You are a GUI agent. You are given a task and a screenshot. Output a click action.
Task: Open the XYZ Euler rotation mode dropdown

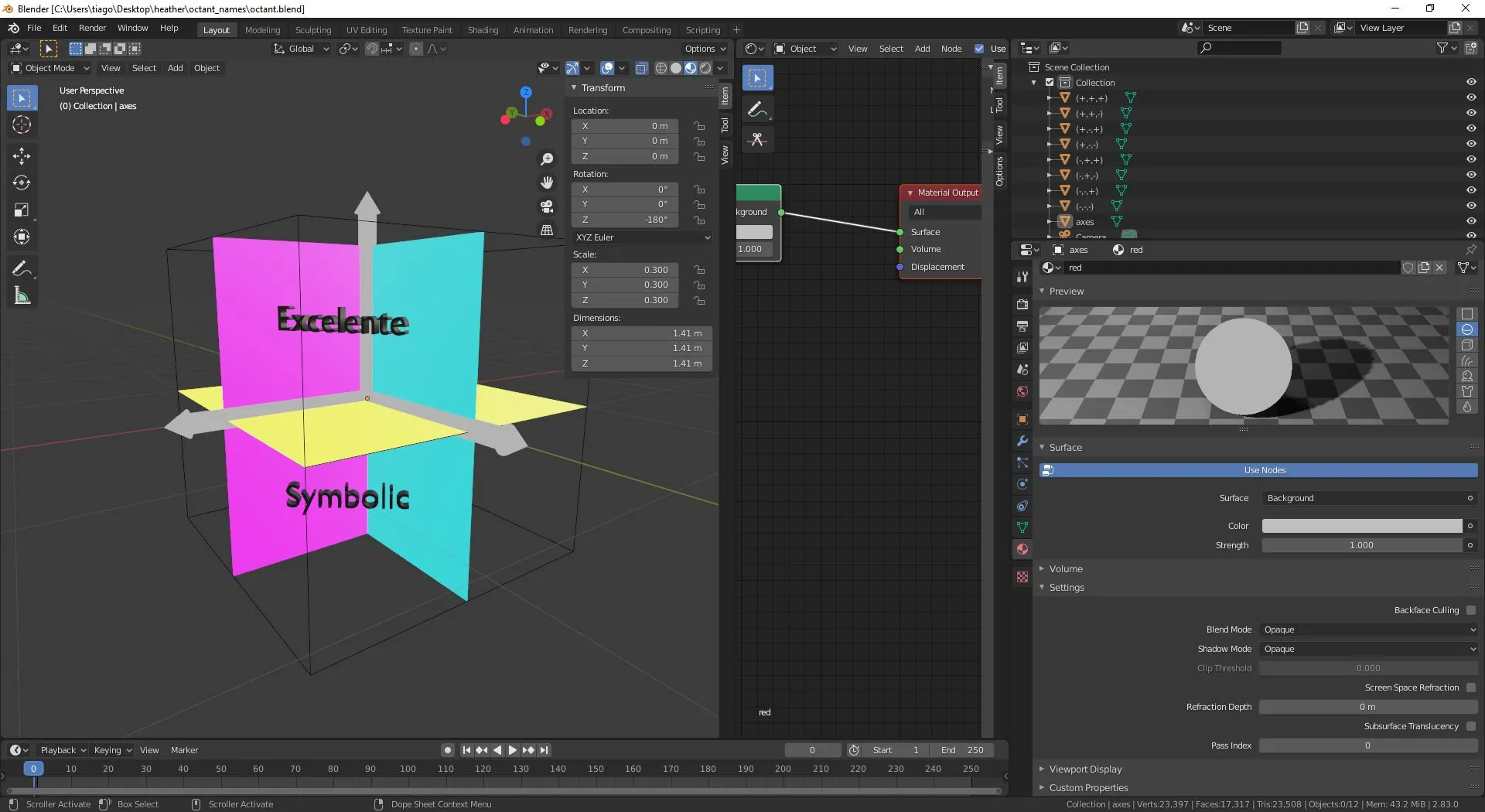point(642,237)
